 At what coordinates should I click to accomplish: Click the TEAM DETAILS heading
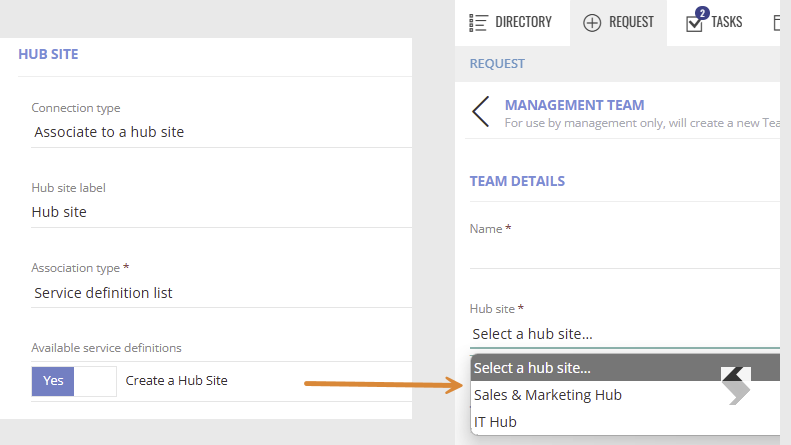(x=517, y=181)
